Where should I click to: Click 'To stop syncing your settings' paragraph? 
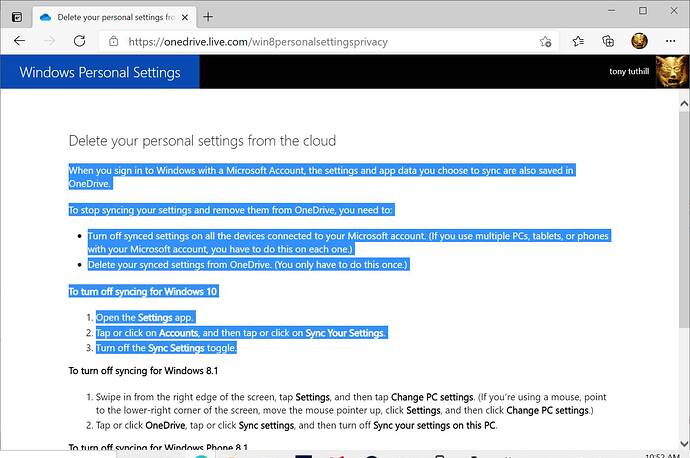[x=231, y=210]
